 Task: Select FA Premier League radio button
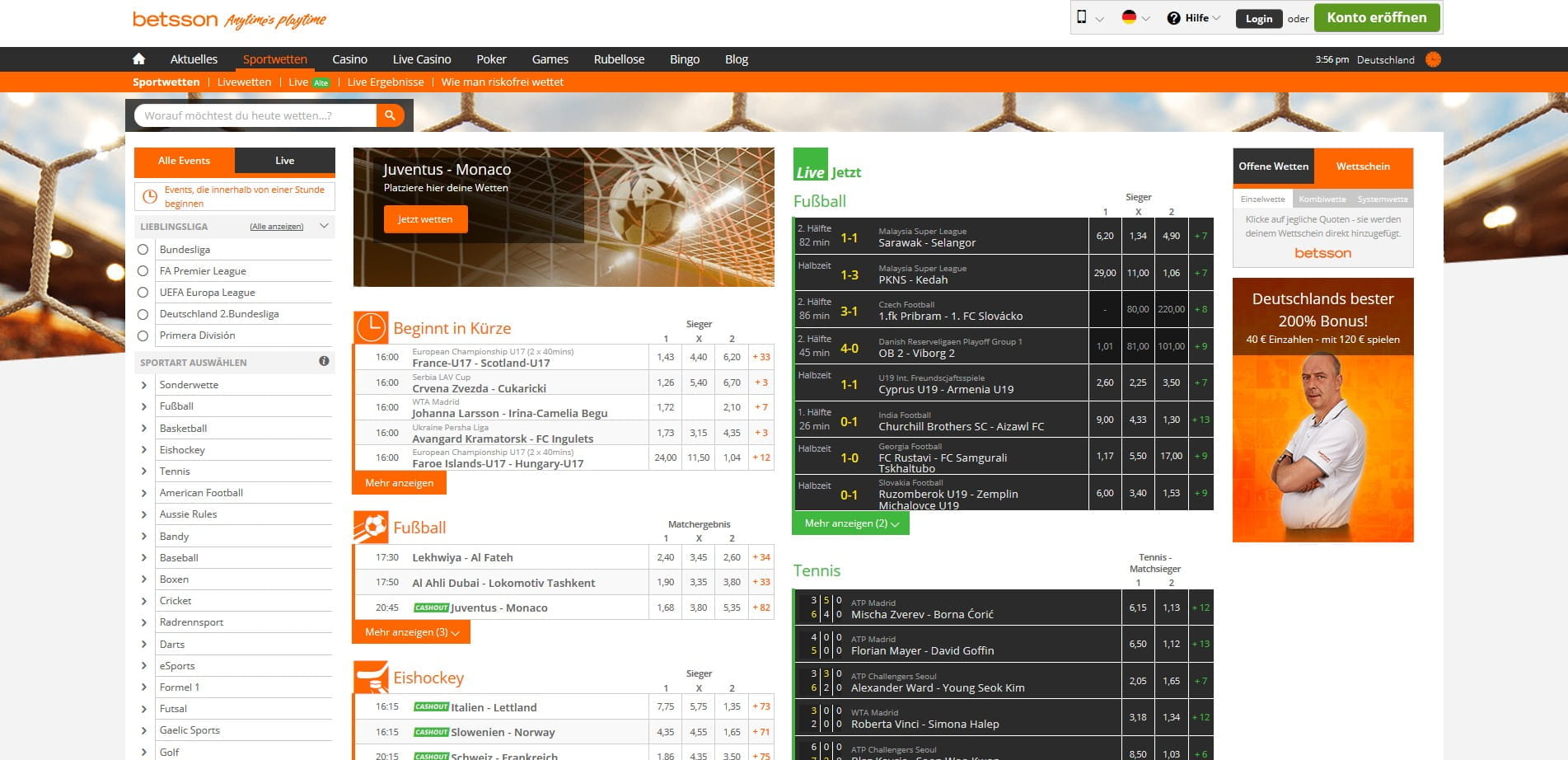(x=143, y=270)
